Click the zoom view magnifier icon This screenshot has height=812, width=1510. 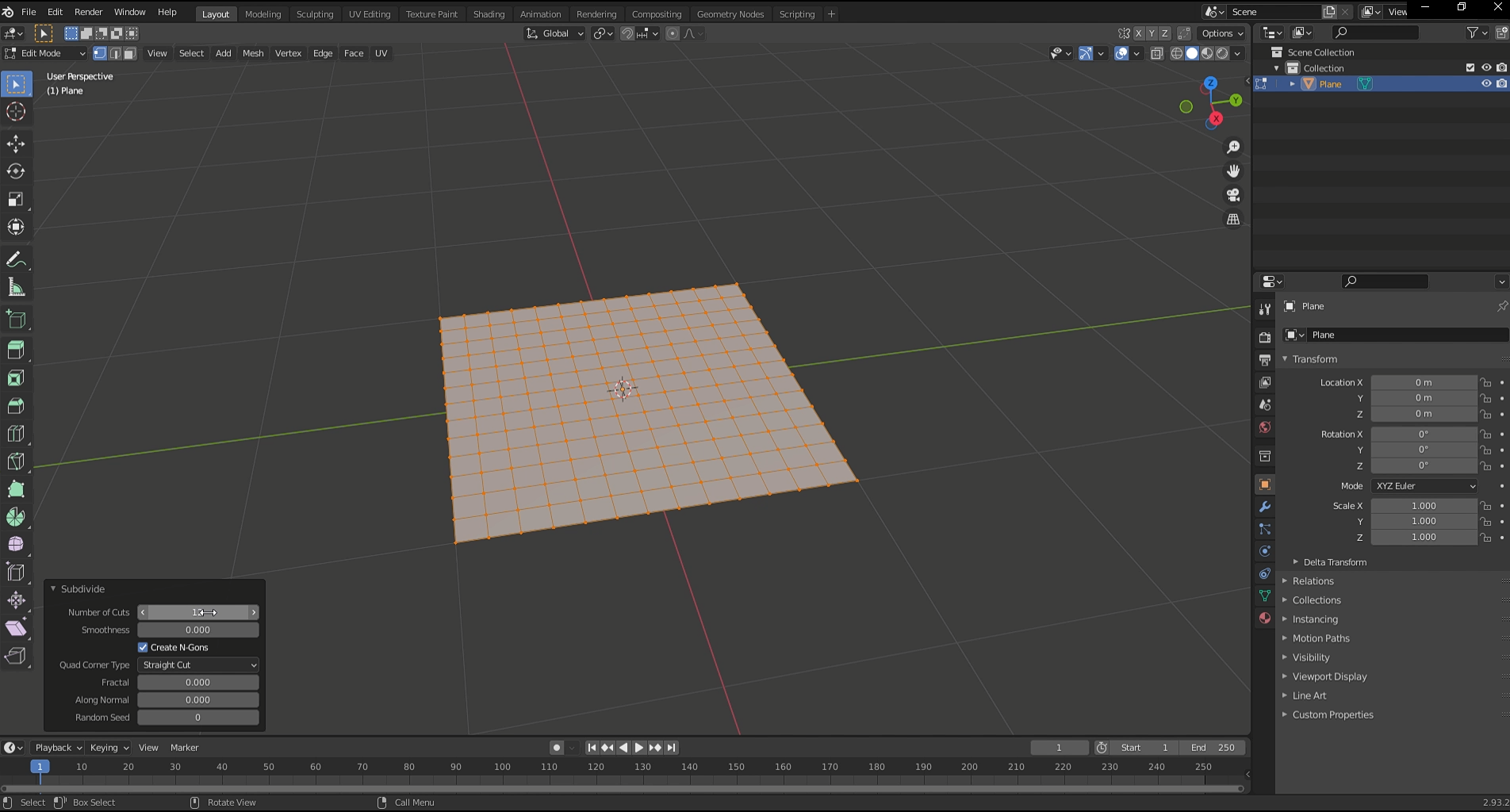[1233, 147]
